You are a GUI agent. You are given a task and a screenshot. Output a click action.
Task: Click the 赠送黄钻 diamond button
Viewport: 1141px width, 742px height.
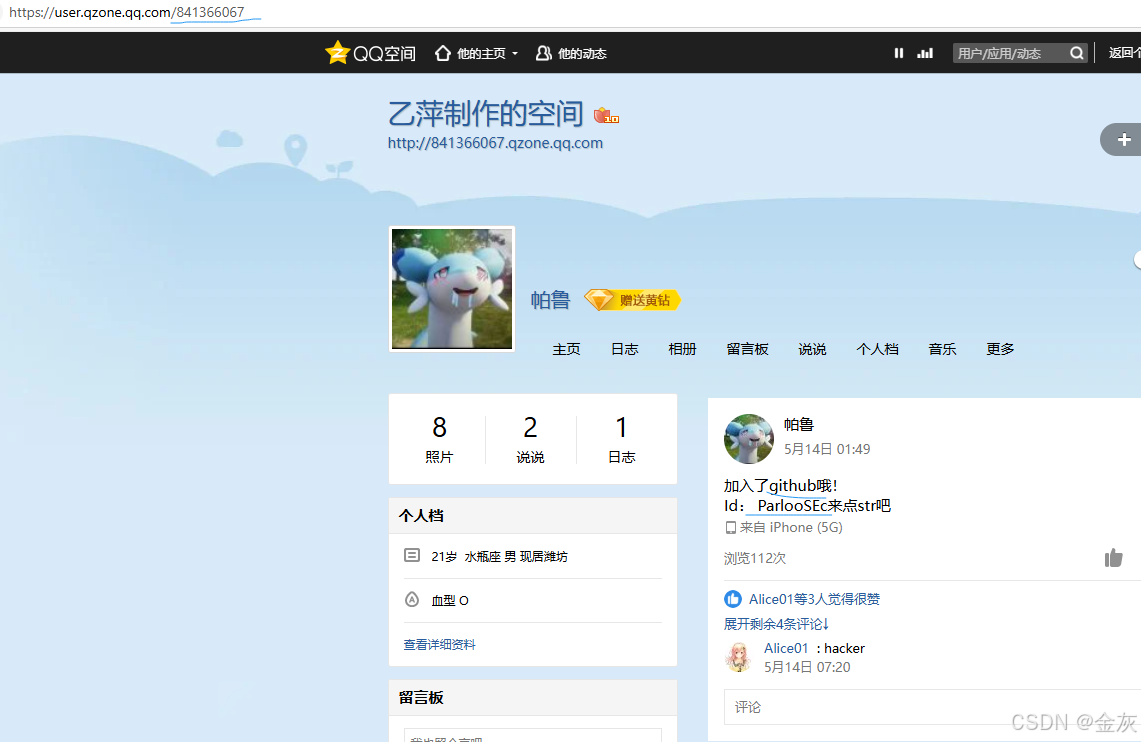click(x=632, y=300)
